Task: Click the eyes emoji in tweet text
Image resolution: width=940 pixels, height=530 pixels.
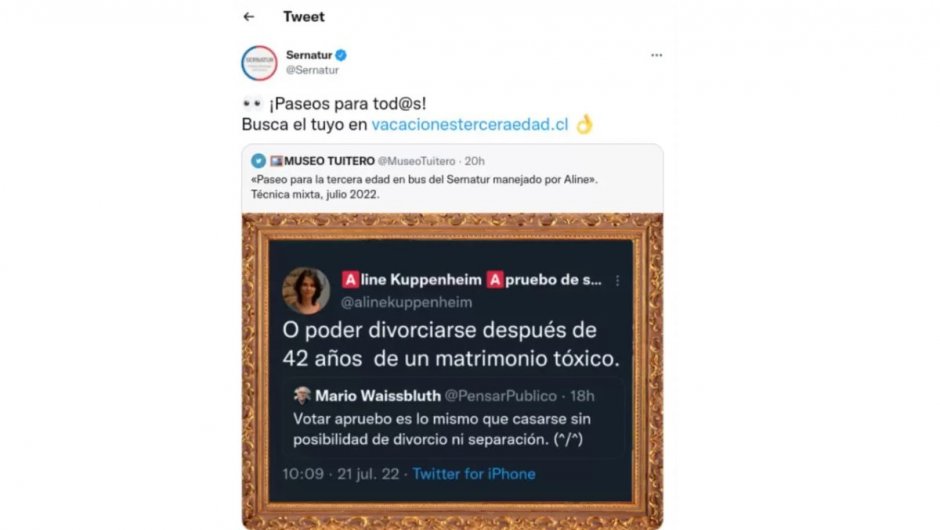Action: (x=252, y=104)
